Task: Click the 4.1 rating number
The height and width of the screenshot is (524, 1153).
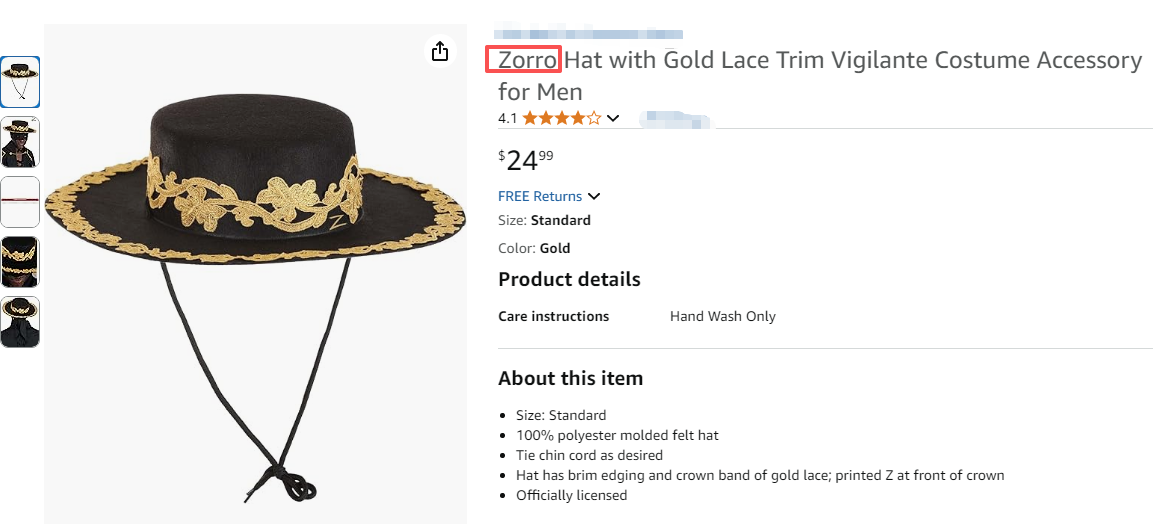Action: click(508, 118)
